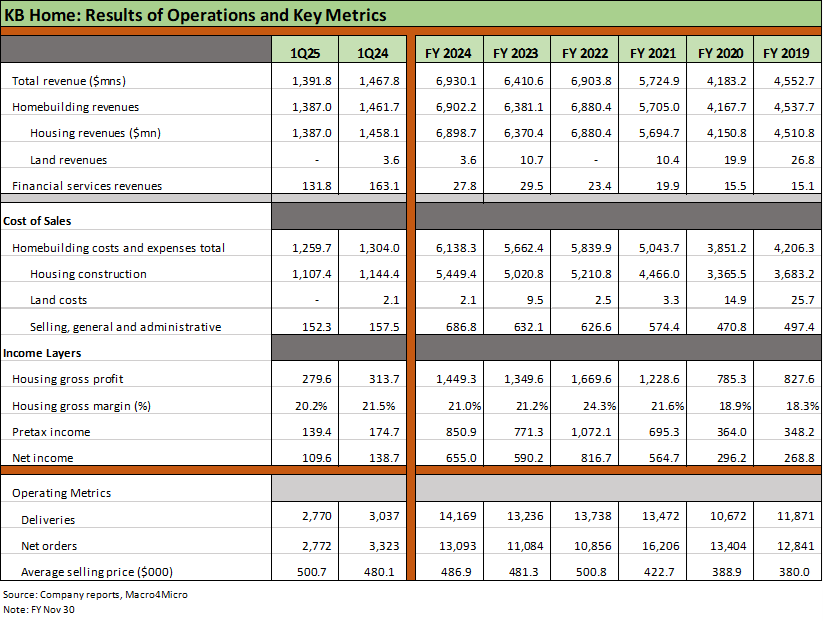
Task: Click the 'Net orders' row label
Action: 49,546
